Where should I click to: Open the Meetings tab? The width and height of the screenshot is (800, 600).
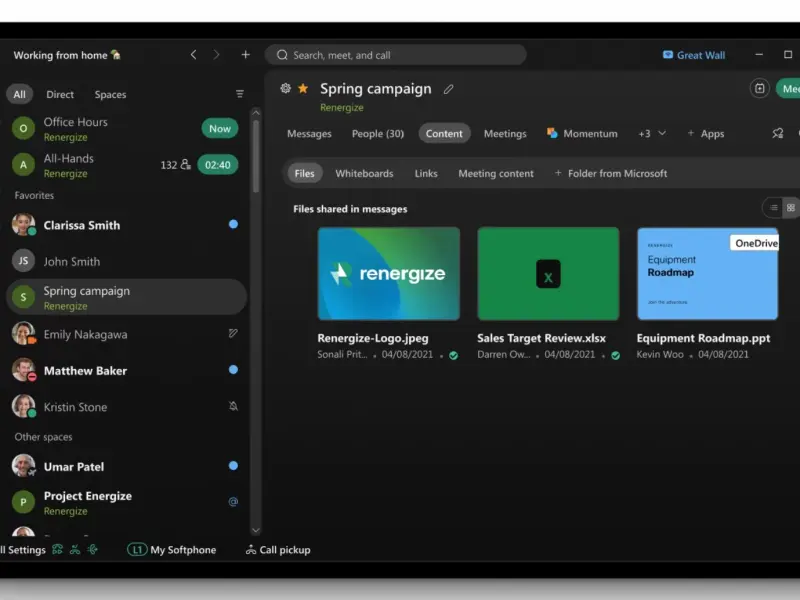(x=505, y=134)
